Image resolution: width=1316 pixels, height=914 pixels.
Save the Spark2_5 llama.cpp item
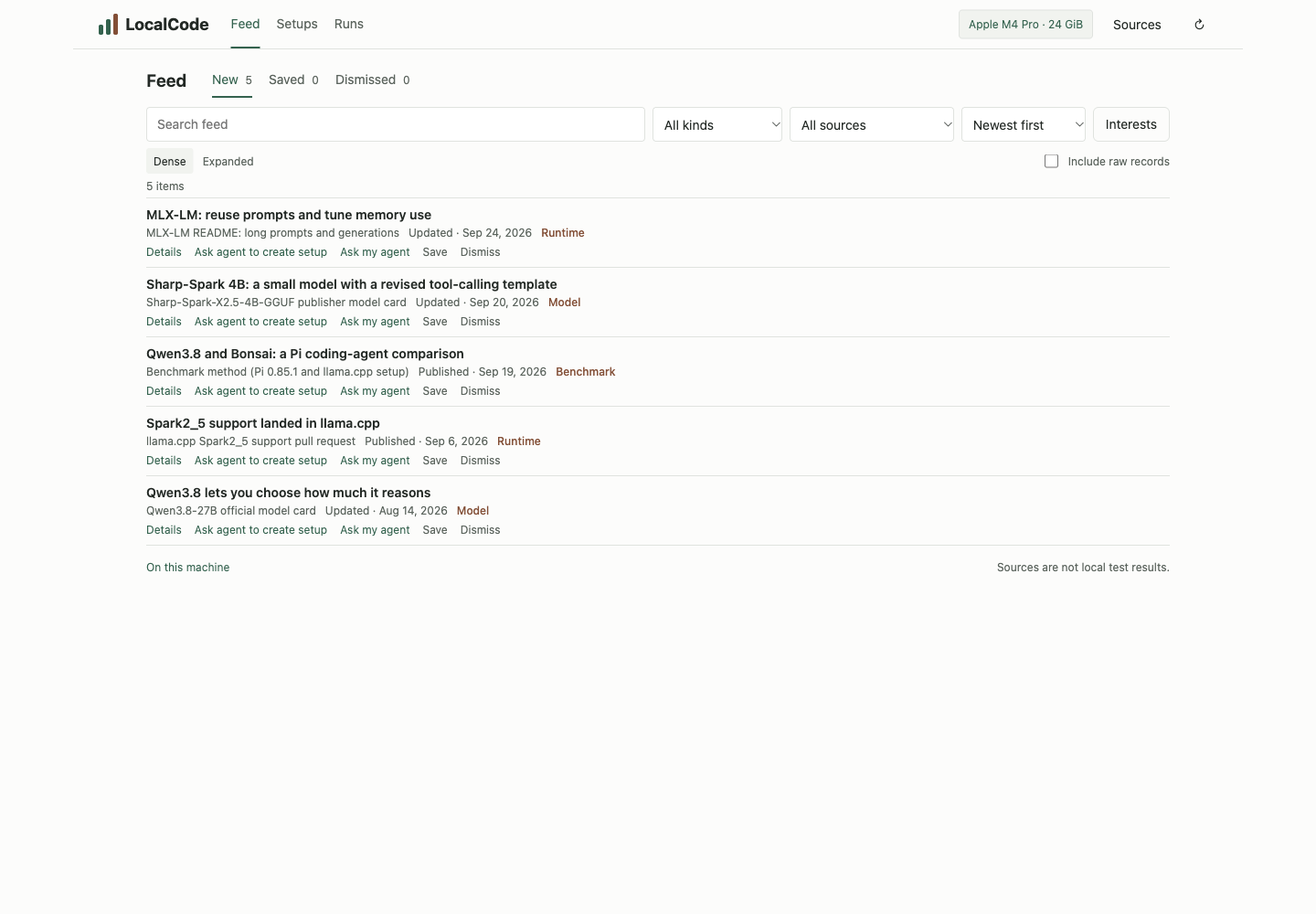[x=435, y=461]
